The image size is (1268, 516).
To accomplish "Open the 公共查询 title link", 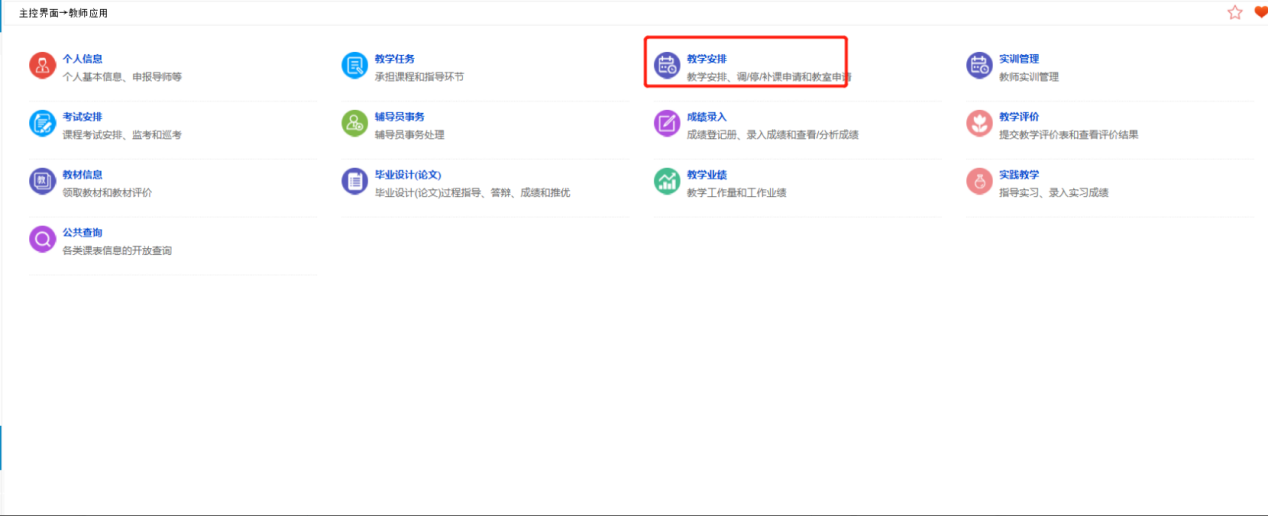I will 82,232.
